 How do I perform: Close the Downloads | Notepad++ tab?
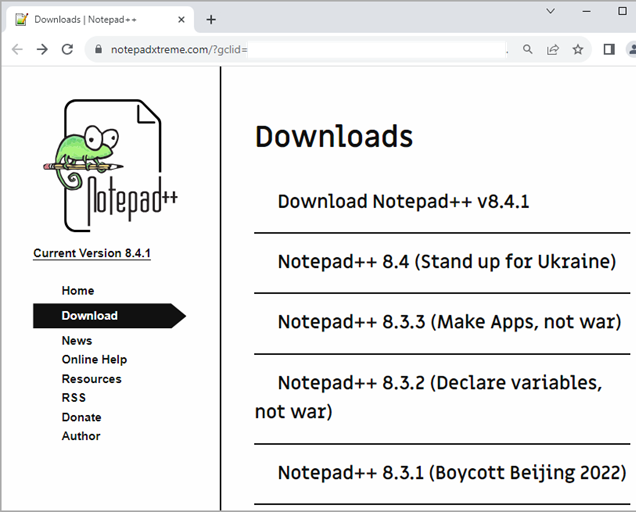(x=182, y=19)
